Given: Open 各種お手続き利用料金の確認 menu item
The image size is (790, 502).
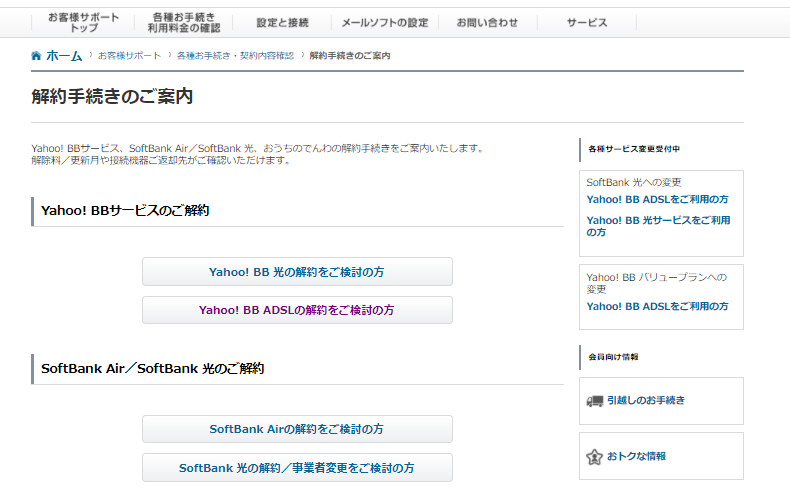Looking at the screenshot, I should [x=184, y=23].
